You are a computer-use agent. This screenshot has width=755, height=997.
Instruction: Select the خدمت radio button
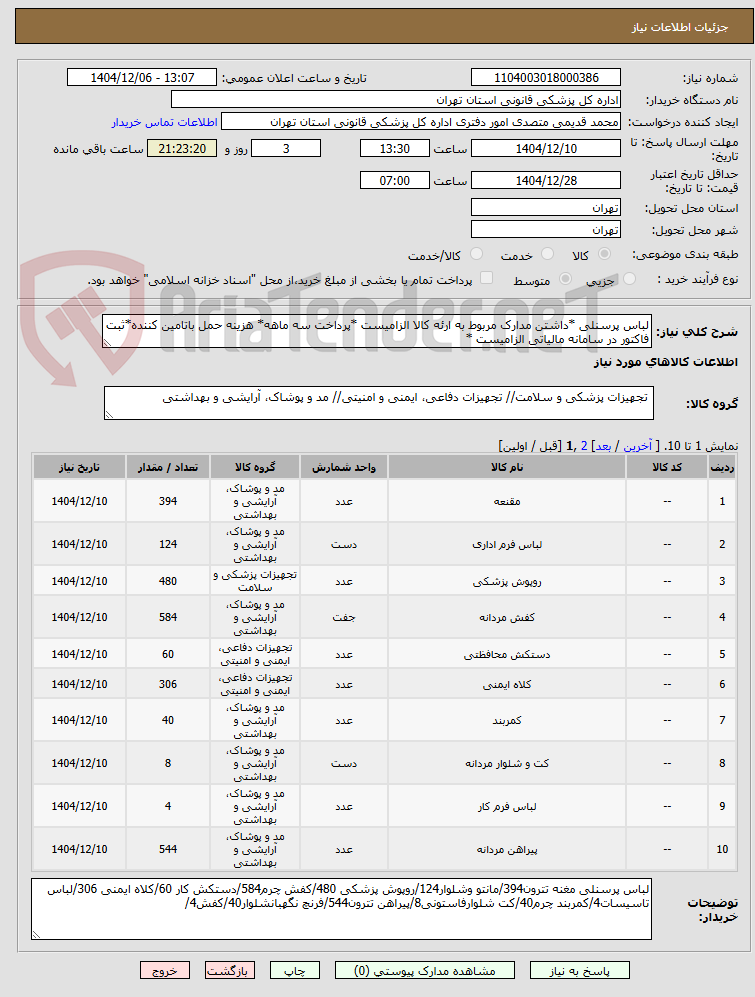tap(547, 254)
